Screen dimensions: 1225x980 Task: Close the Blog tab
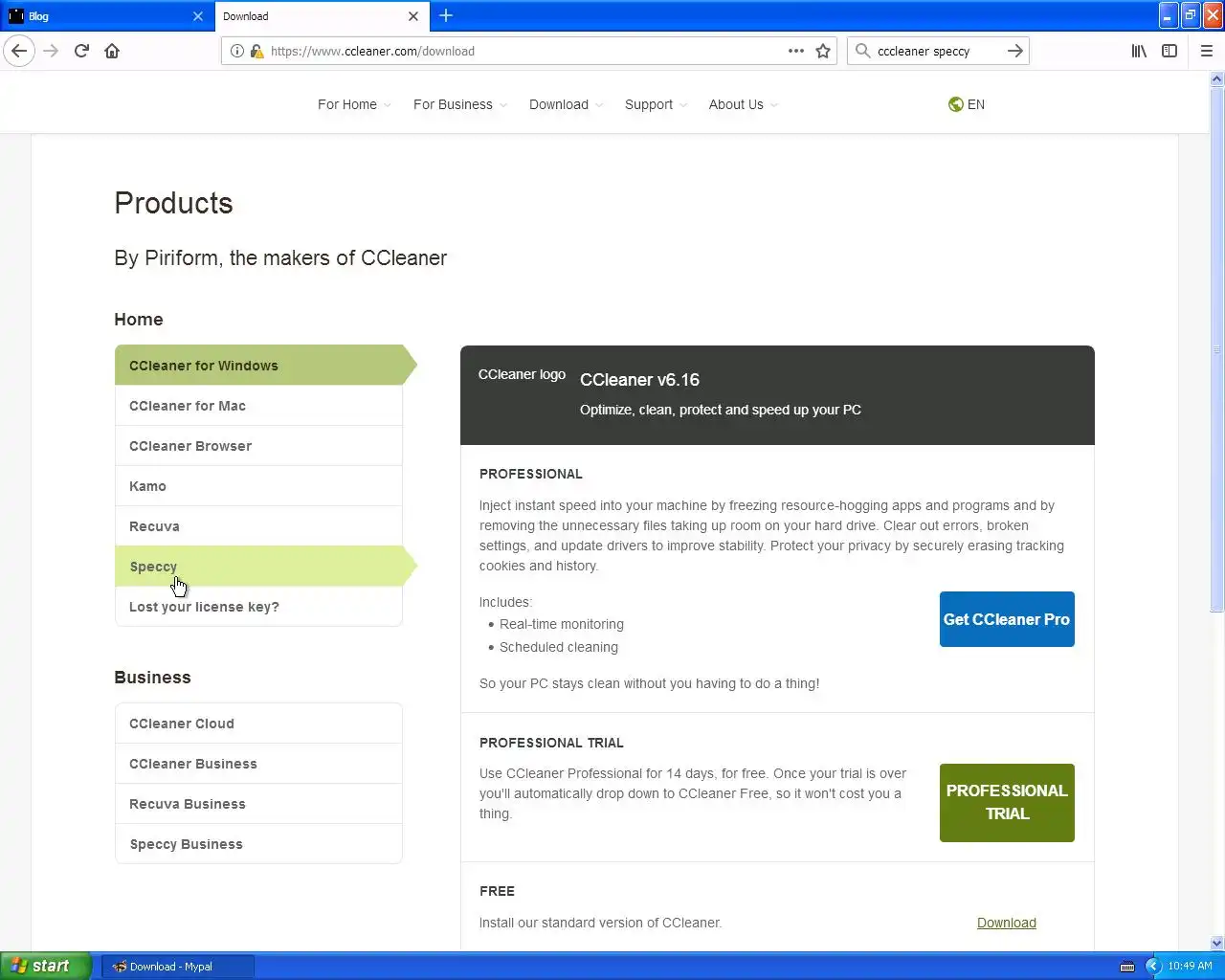click(198, 16)
